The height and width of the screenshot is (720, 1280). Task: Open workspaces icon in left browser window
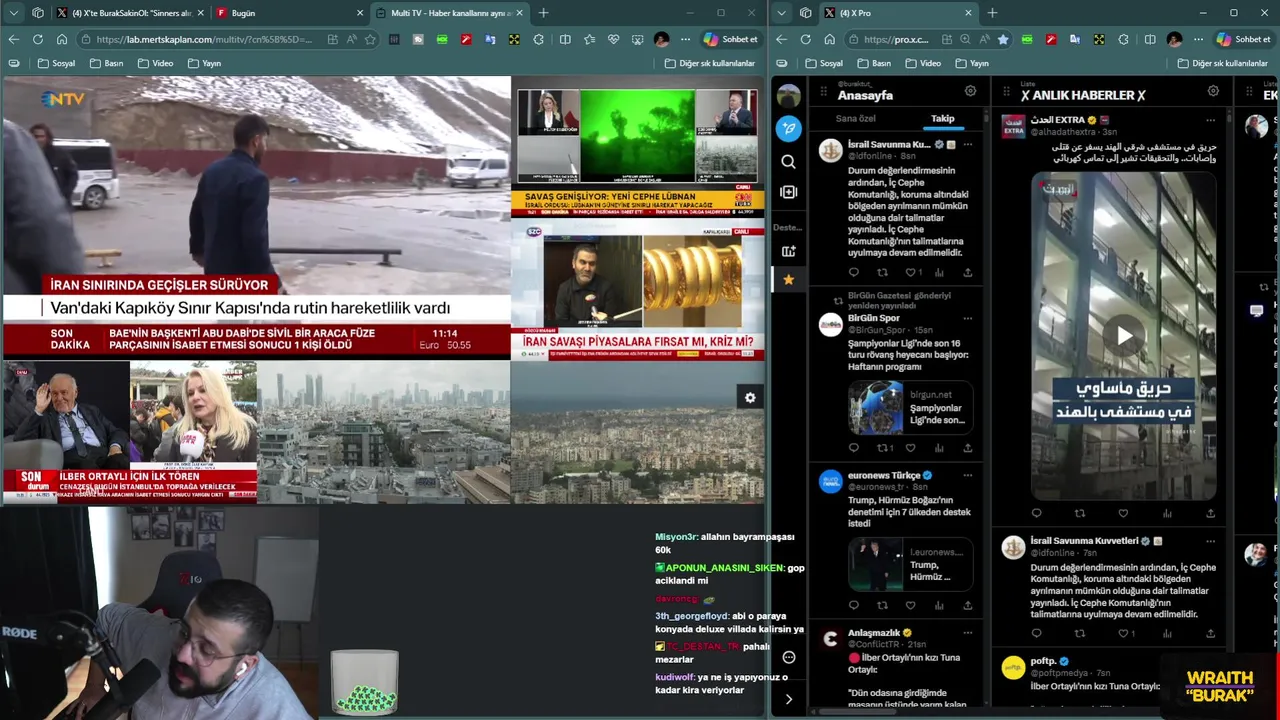pyautogui.click(x=37, y=13)
